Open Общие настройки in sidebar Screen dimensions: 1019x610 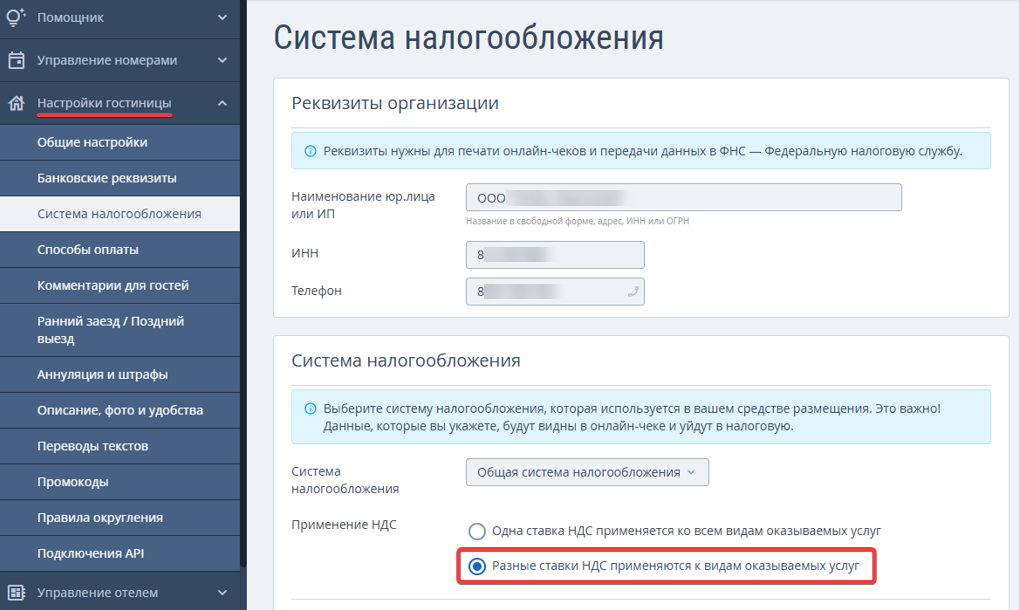point(120,142)
